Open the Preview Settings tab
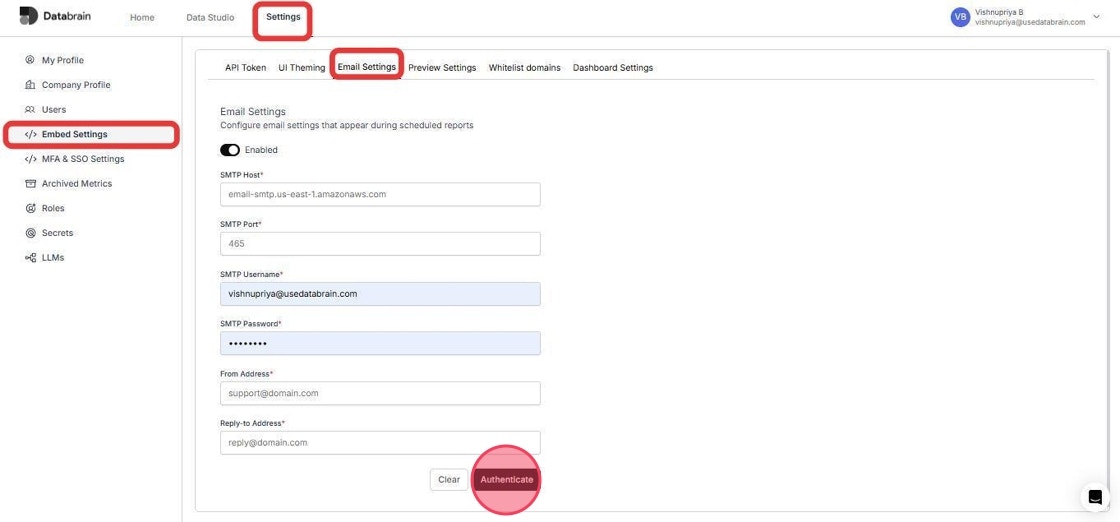 pos(442,68)
